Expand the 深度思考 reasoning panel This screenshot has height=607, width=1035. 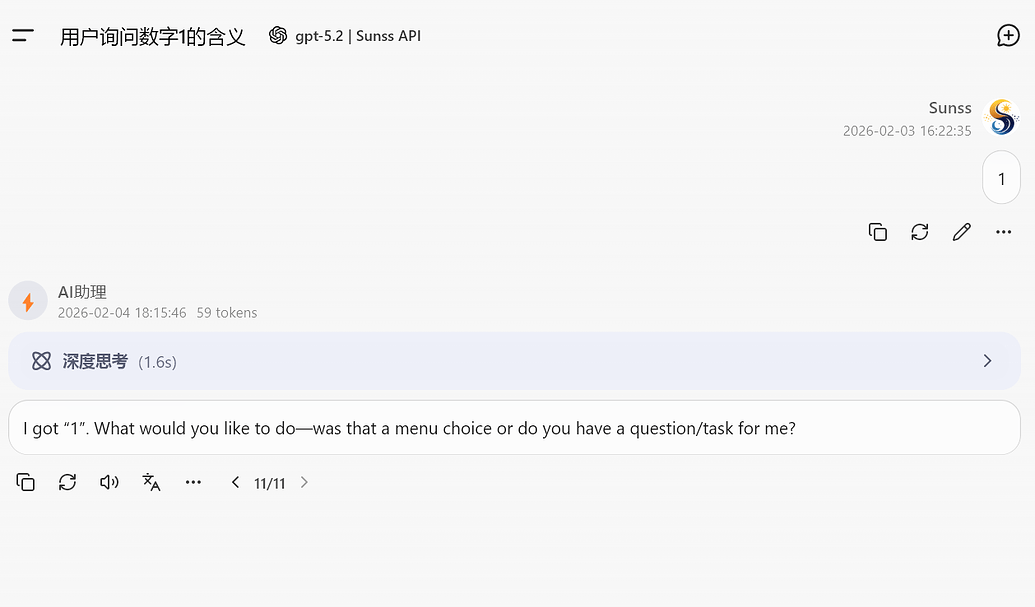pos(514,361)
